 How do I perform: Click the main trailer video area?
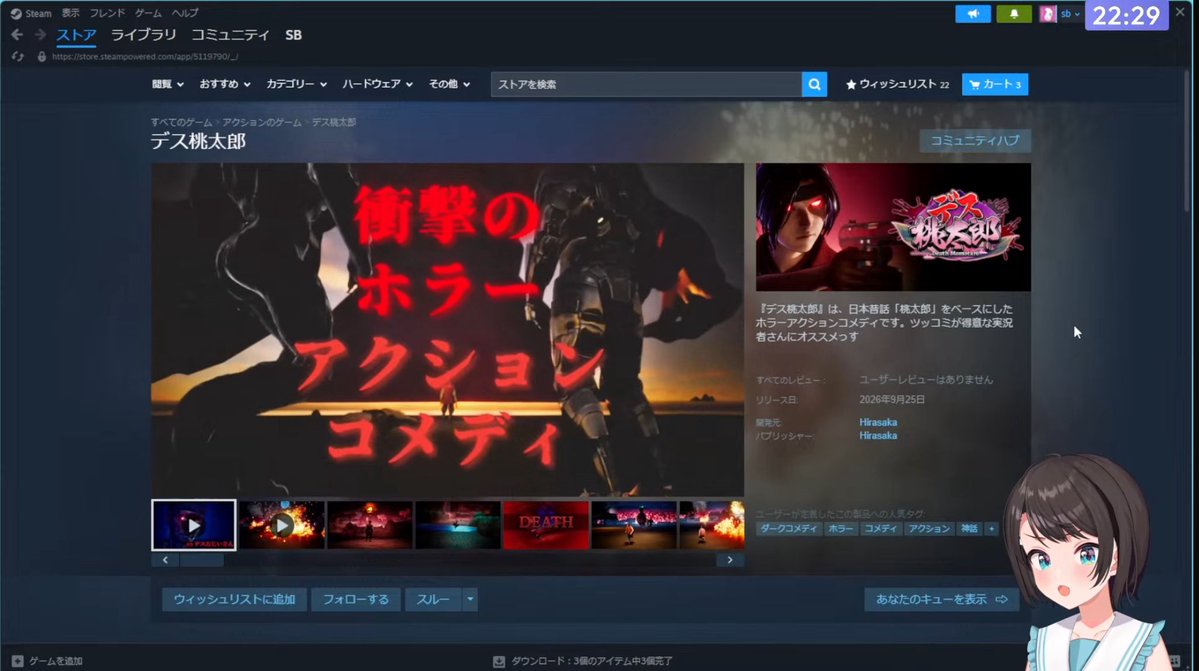tap(447, 329)
